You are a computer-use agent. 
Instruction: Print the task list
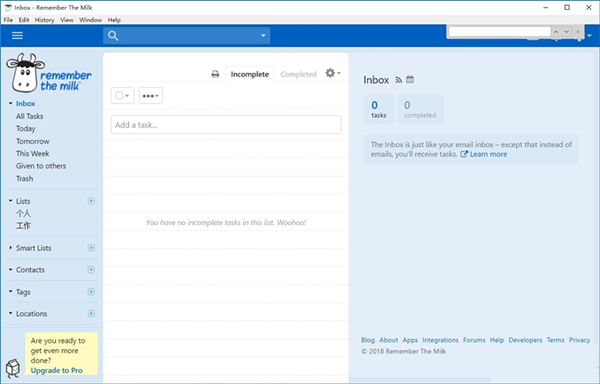pos(215,74)
